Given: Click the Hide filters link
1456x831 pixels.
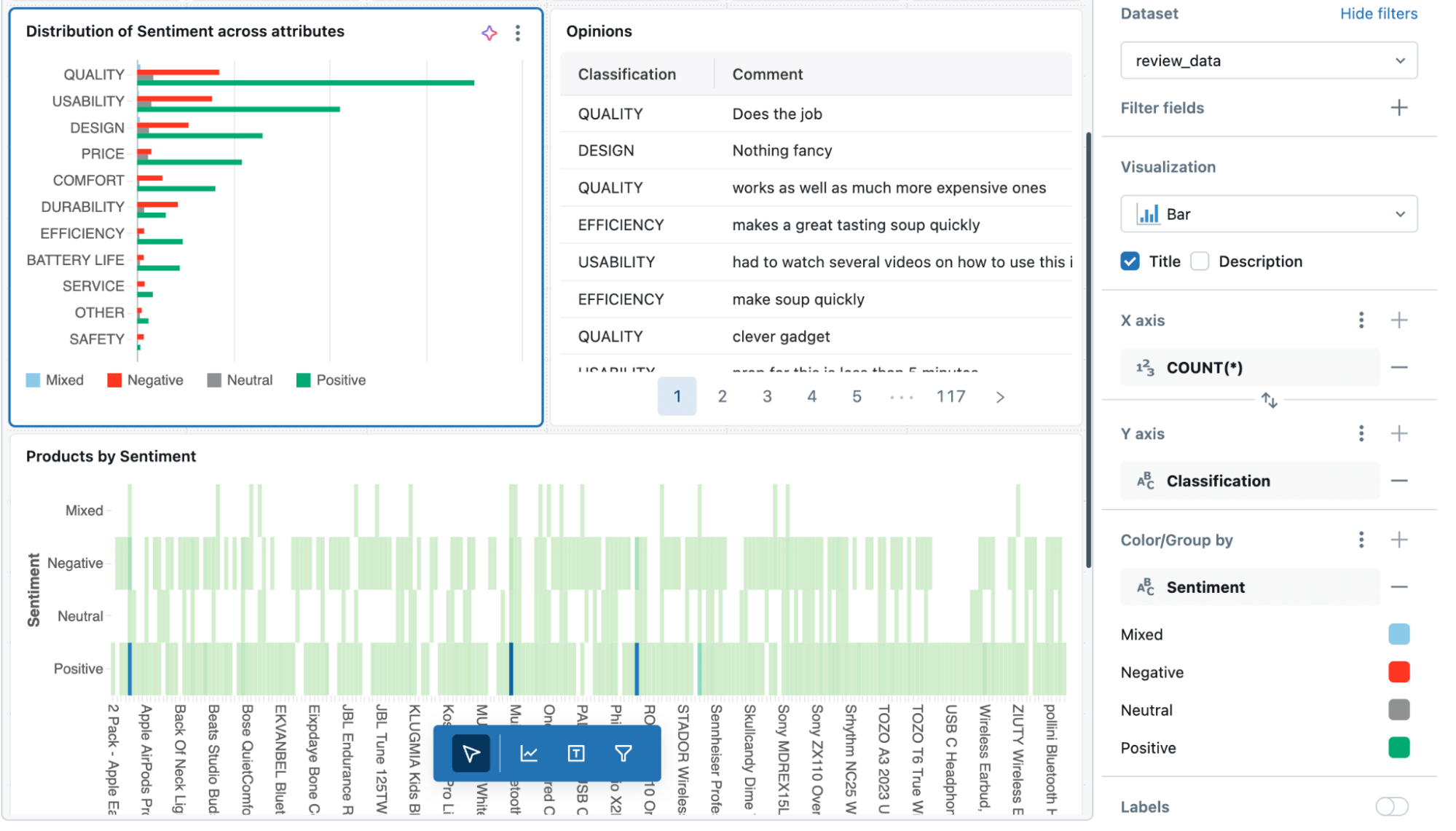Looking at the screenshot, I should point(1377,13).
